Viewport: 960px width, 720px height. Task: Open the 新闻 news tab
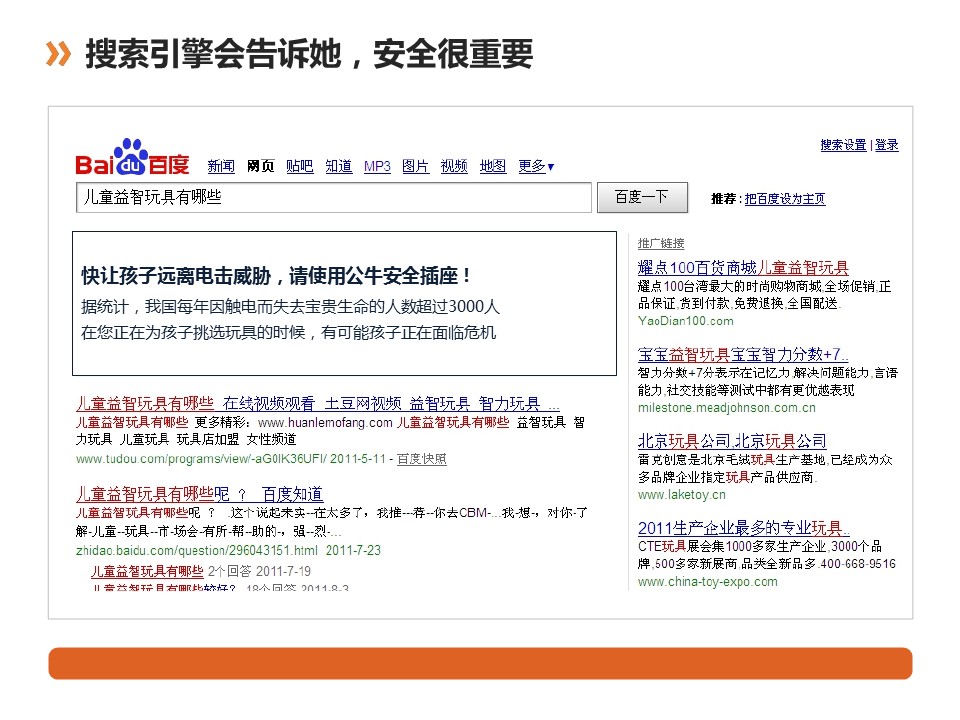[x=221, y=167]
